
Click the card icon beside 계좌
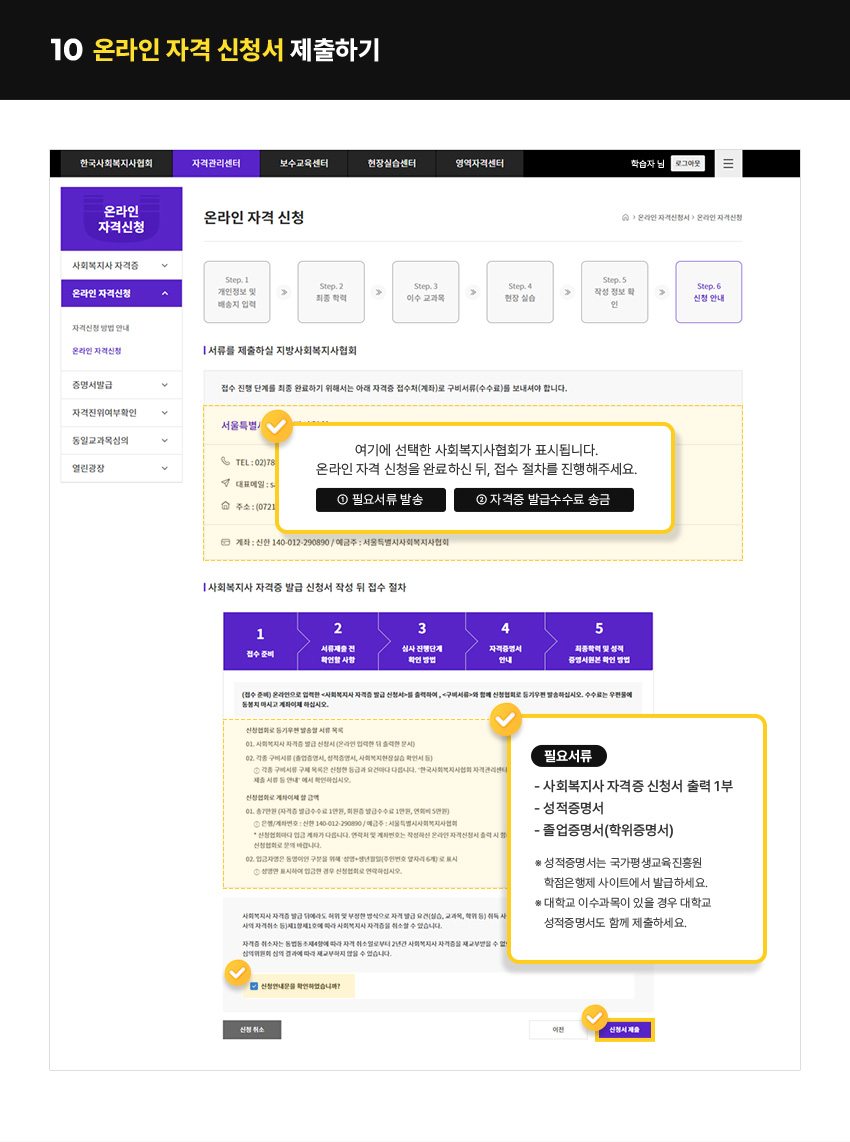(x=225, y=542)
